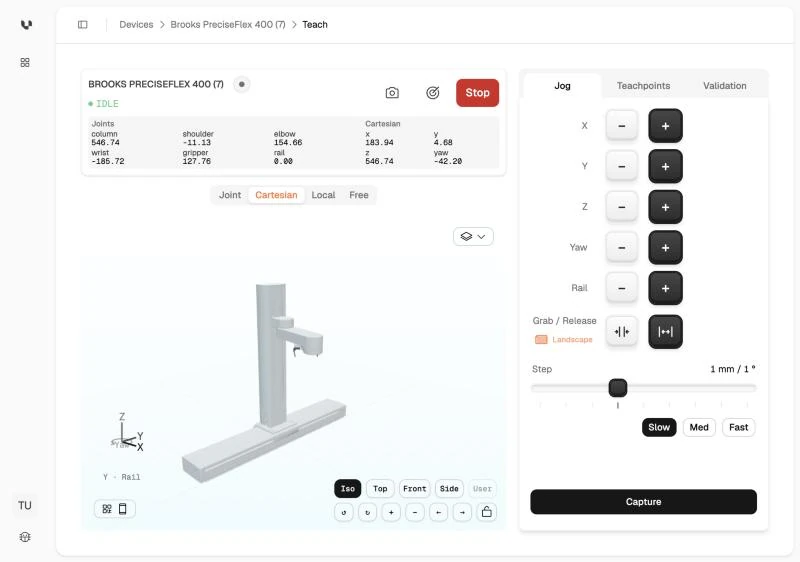This screenshot has height=562, width=800.
Task: Click the Step slider handle
Action: (x=618, y=388)
